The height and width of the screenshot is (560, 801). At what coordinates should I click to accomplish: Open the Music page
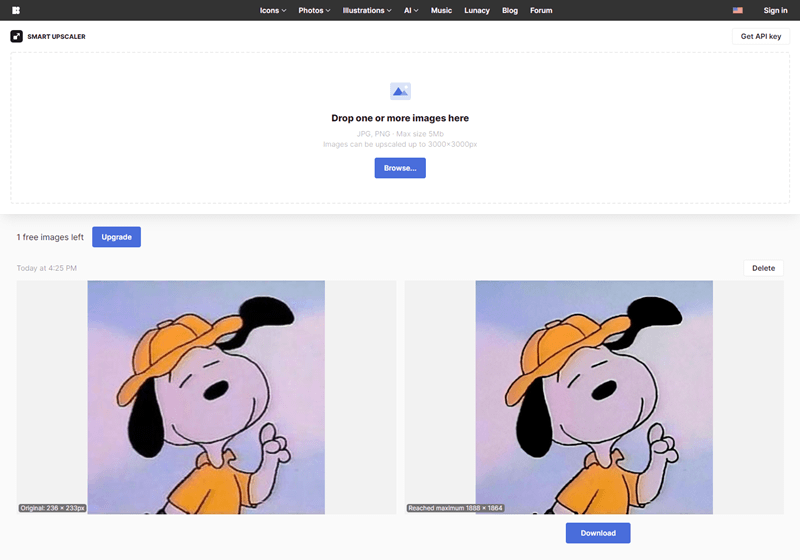[x=441, y=10]
